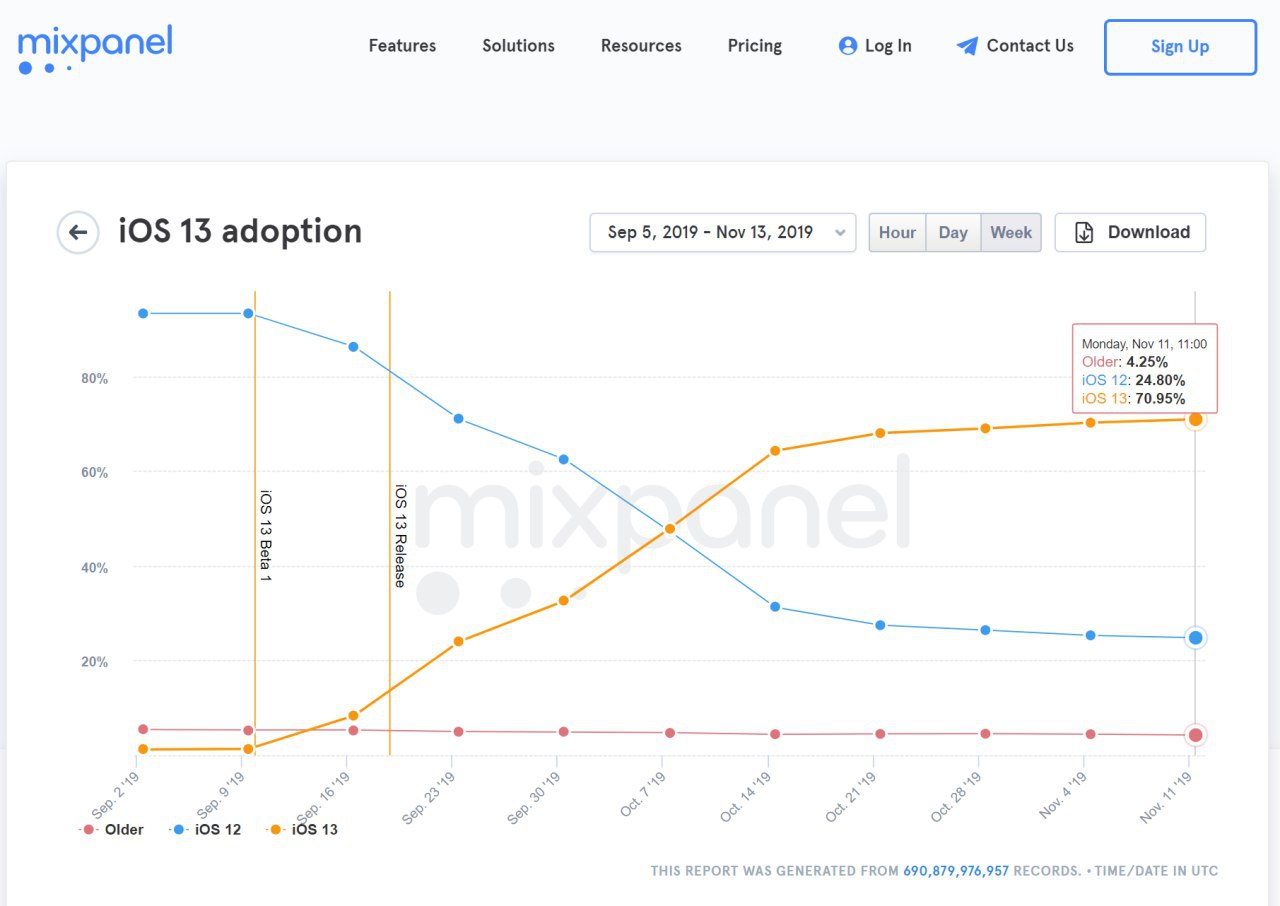Image resolution: width=1280 pixels, height=906 pixels.
Task: Click the iOS 13 data point at Oct. 14
Action: point(775,451)
